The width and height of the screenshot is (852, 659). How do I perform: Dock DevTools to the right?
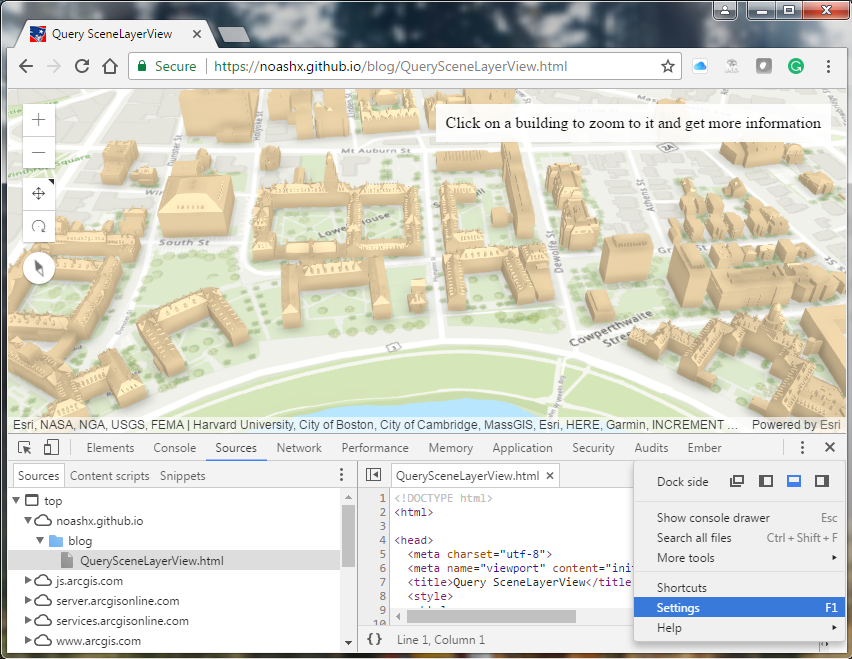[x=822, y=481]
